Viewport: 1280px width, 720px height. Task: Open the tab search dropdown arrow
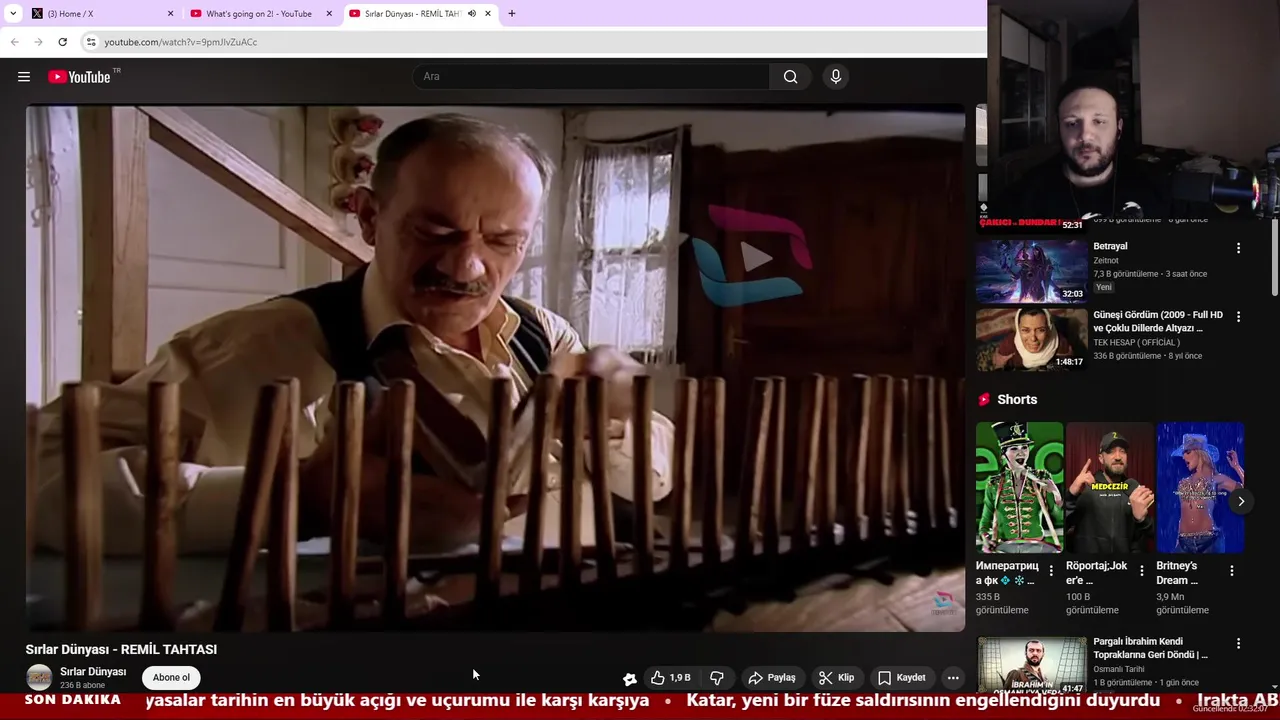(12, 14)
